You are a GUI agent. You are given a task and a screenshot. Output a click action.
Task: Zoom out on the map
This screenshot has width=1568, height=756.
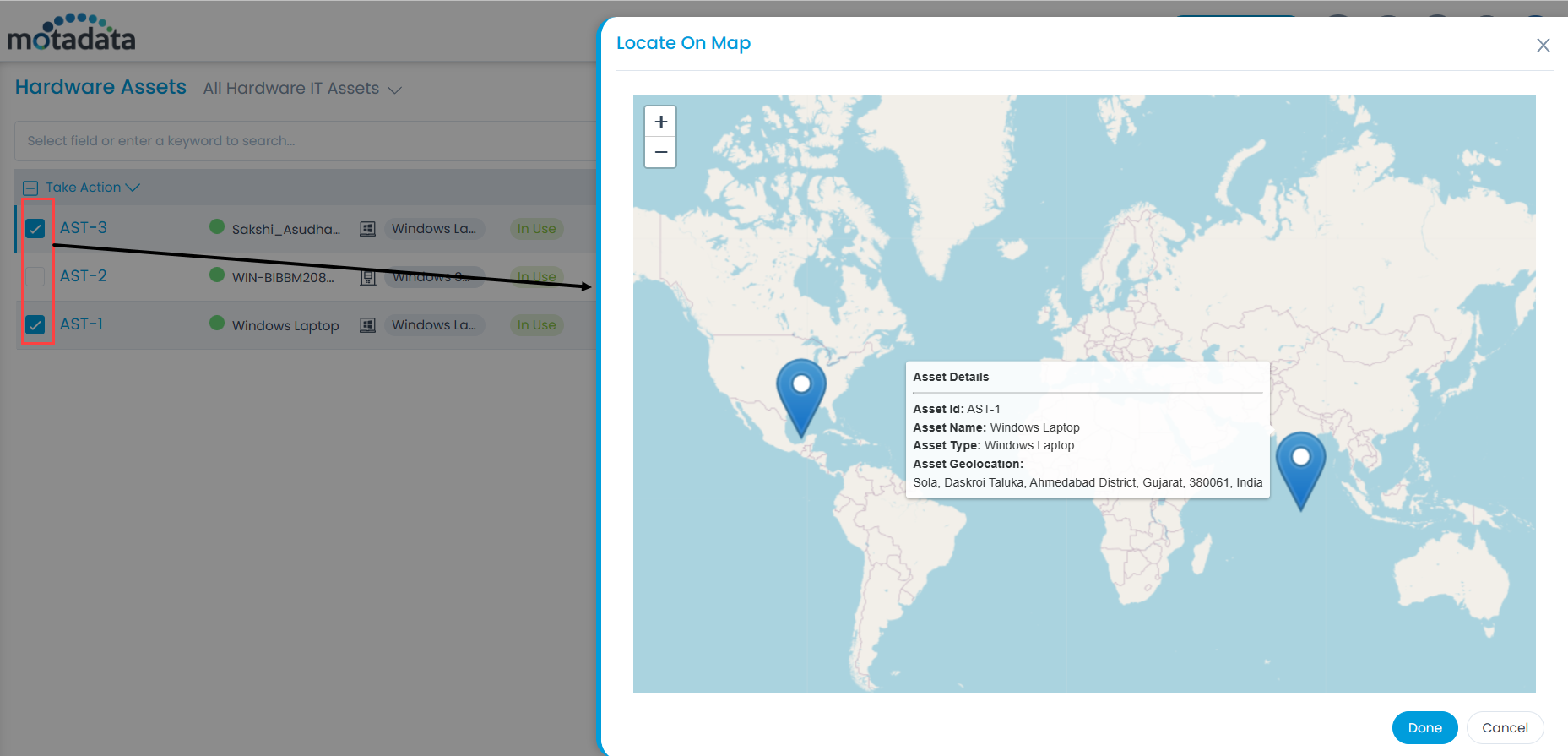(x=660, y=152)
